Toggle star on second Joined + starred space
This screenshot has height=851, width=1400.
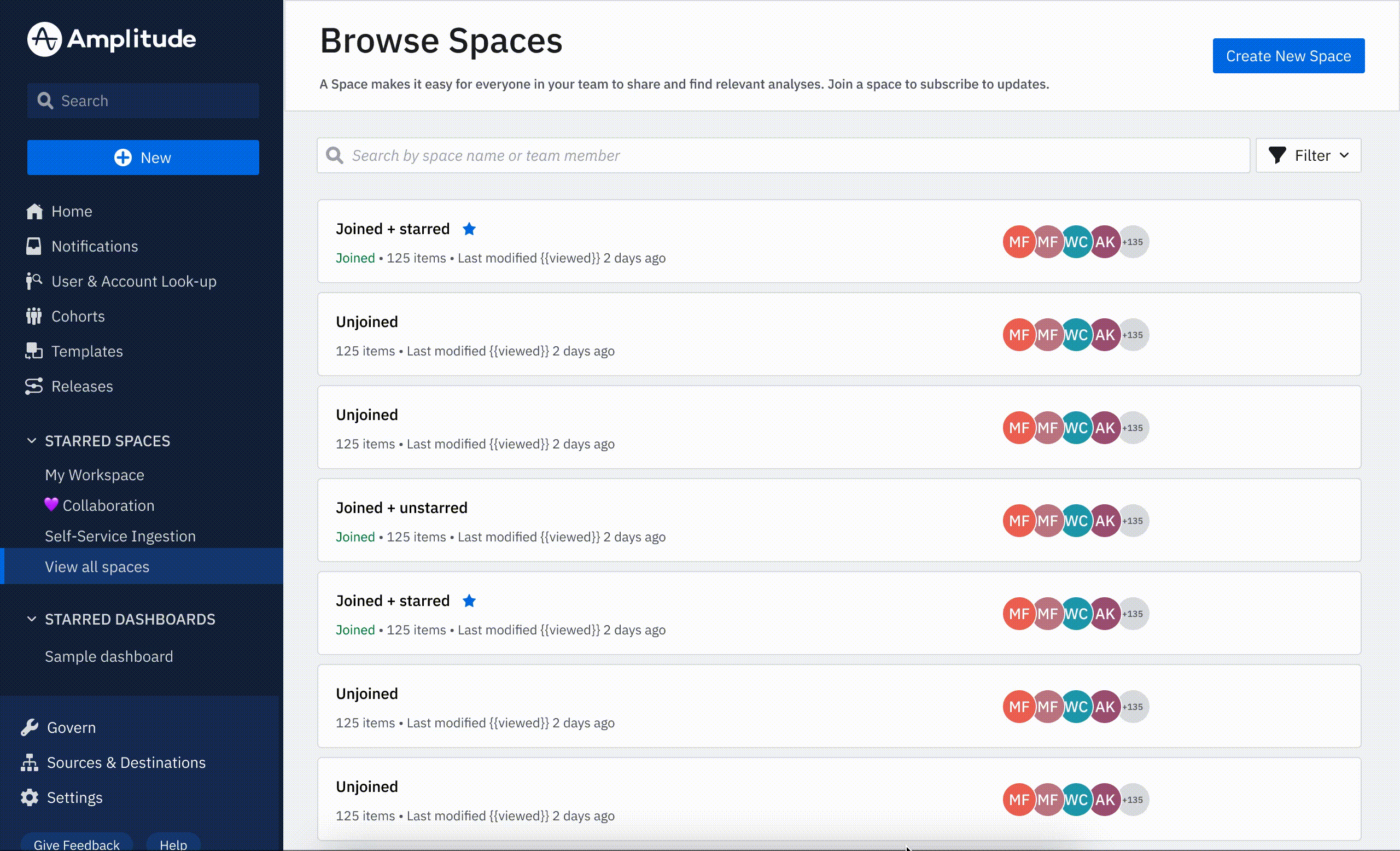point(469,601)
